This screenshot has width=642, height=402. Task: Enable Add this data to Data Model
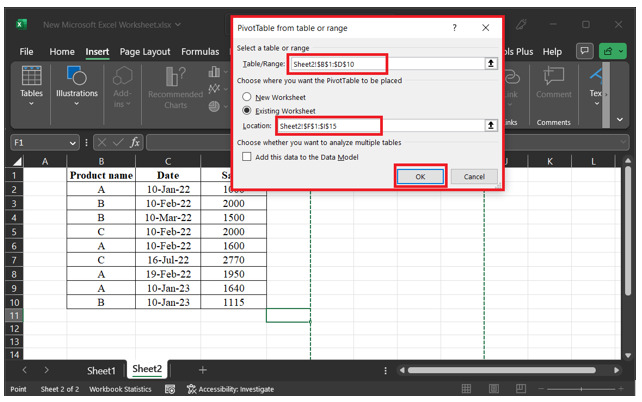coord(247,157)
